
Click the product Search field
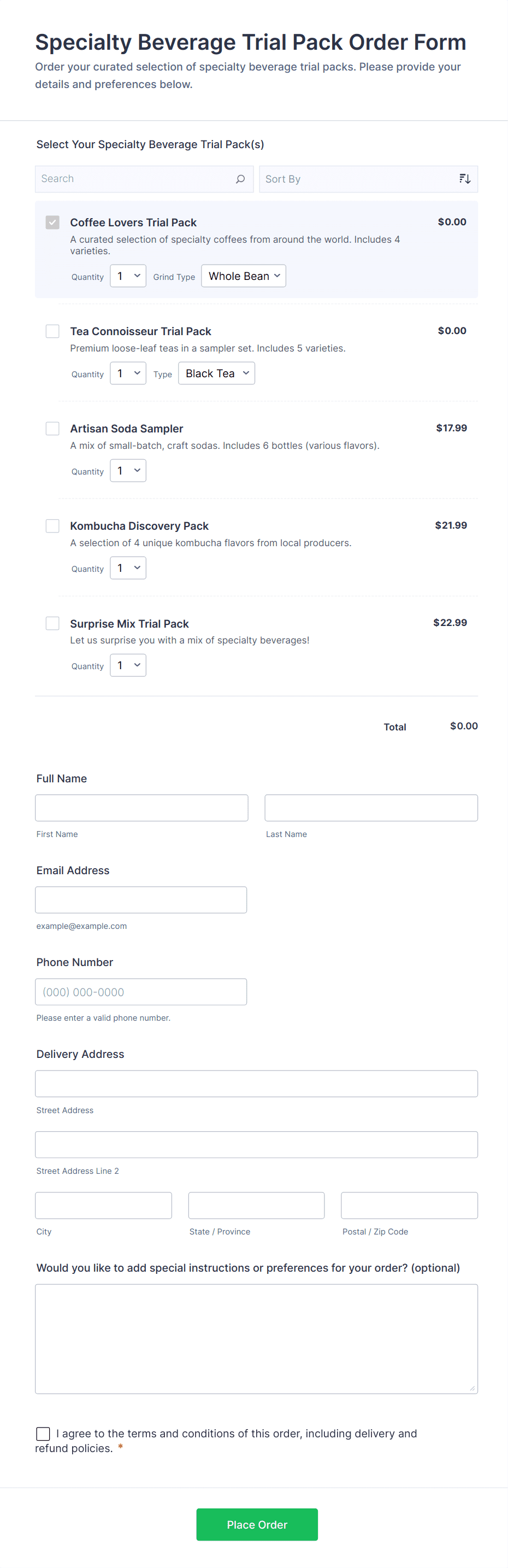pyautogui.click(x=135, y=179)
